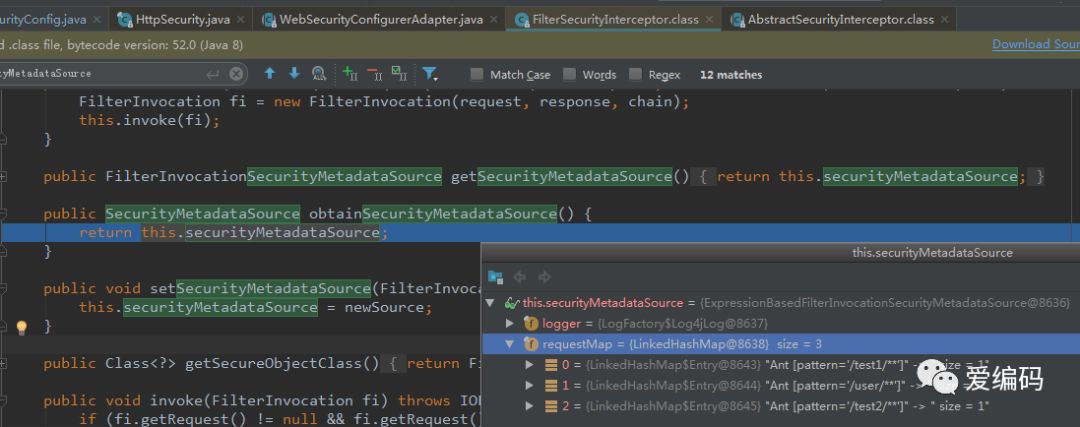Select the LinkedHashMap$Entry@8645 row
This screenshot has width=1080, height=427.
[780, 406]
